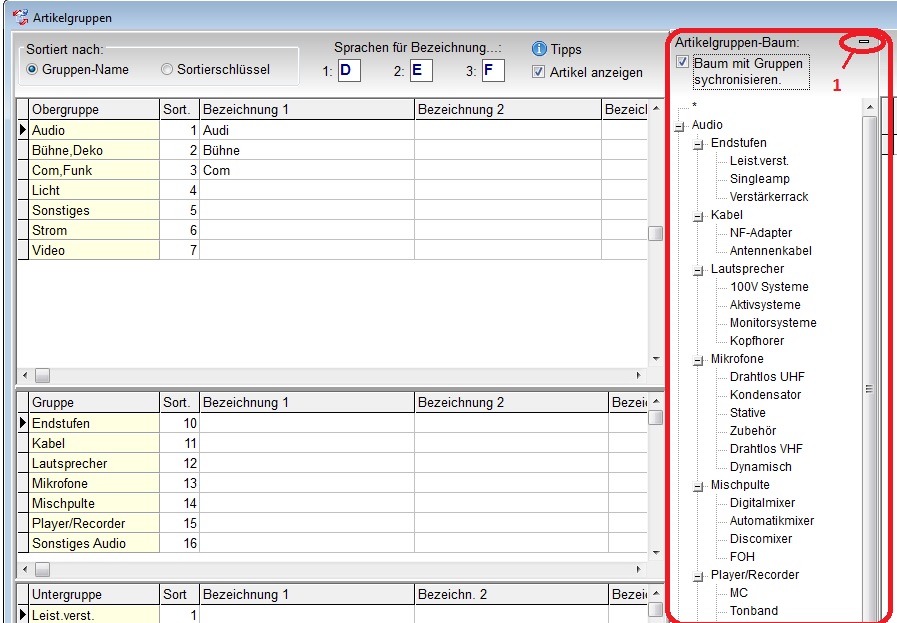Click the scroll-up arrow of Obergruppe table
The width and height of the screenshot is (897, 623).
pyautogui.click(x=656, y=109)
